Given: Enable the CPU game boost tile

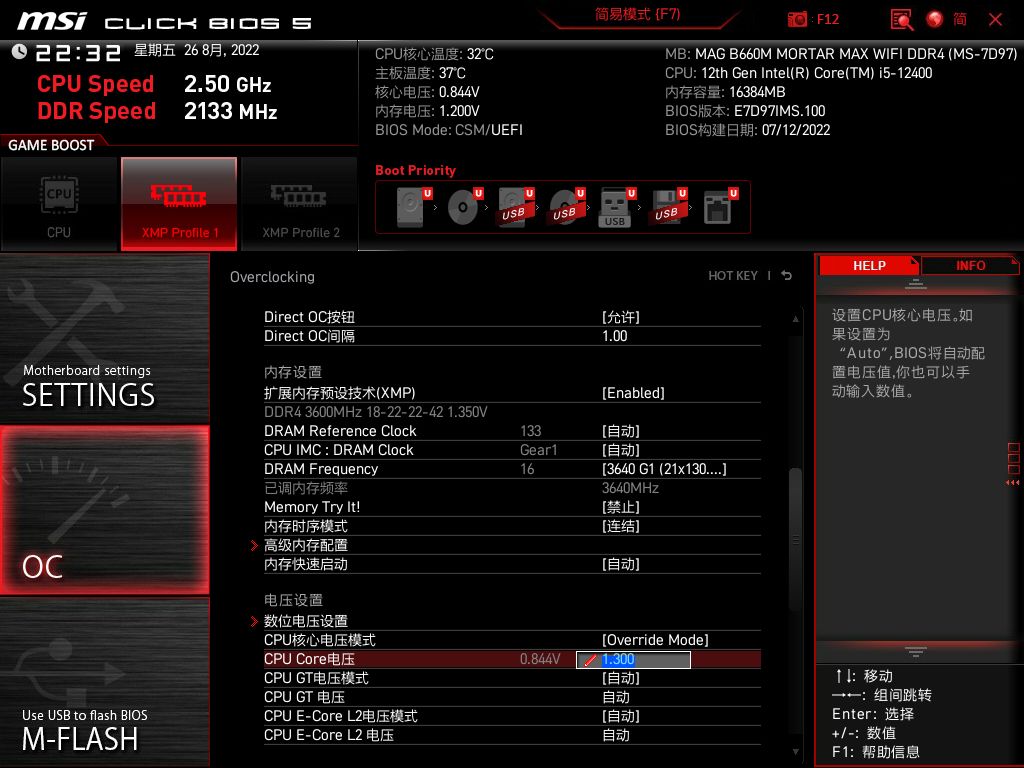Looking at the screenshot, I should click(x=59, y=204).
